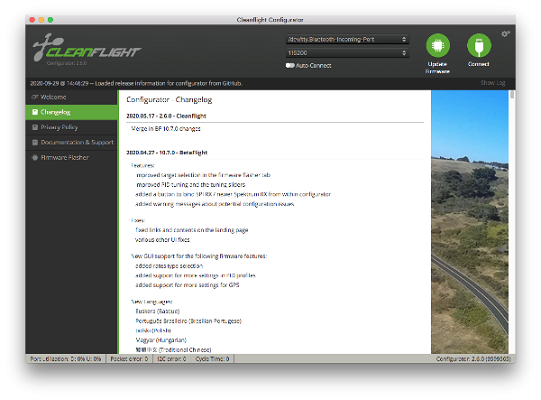
Task: Click the Welcome tab icon
Action: (35, 97)
